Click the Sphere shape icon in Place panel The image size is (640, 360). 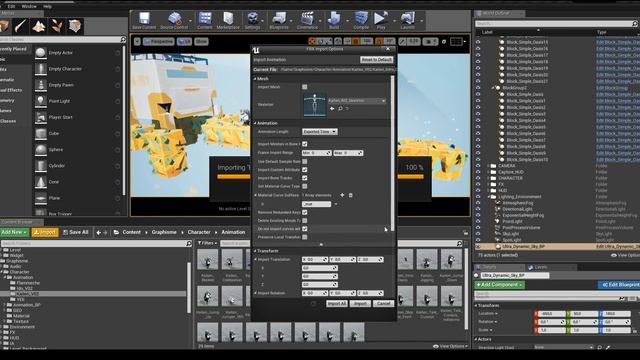(40, 149)
